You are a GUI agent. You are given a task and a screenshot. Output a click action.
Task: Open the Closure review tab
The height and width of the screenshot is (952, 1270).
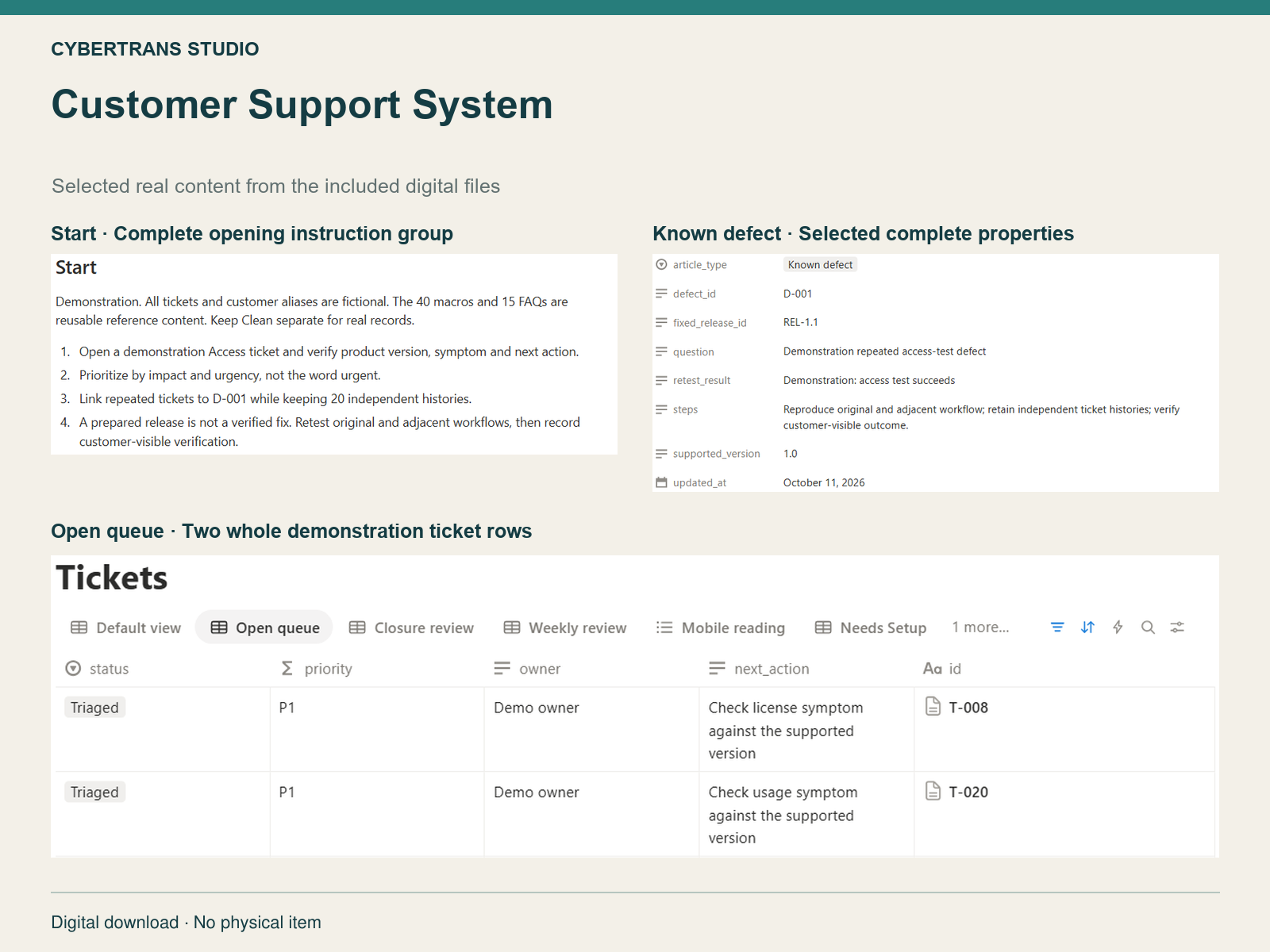click(x=411, y=628)
